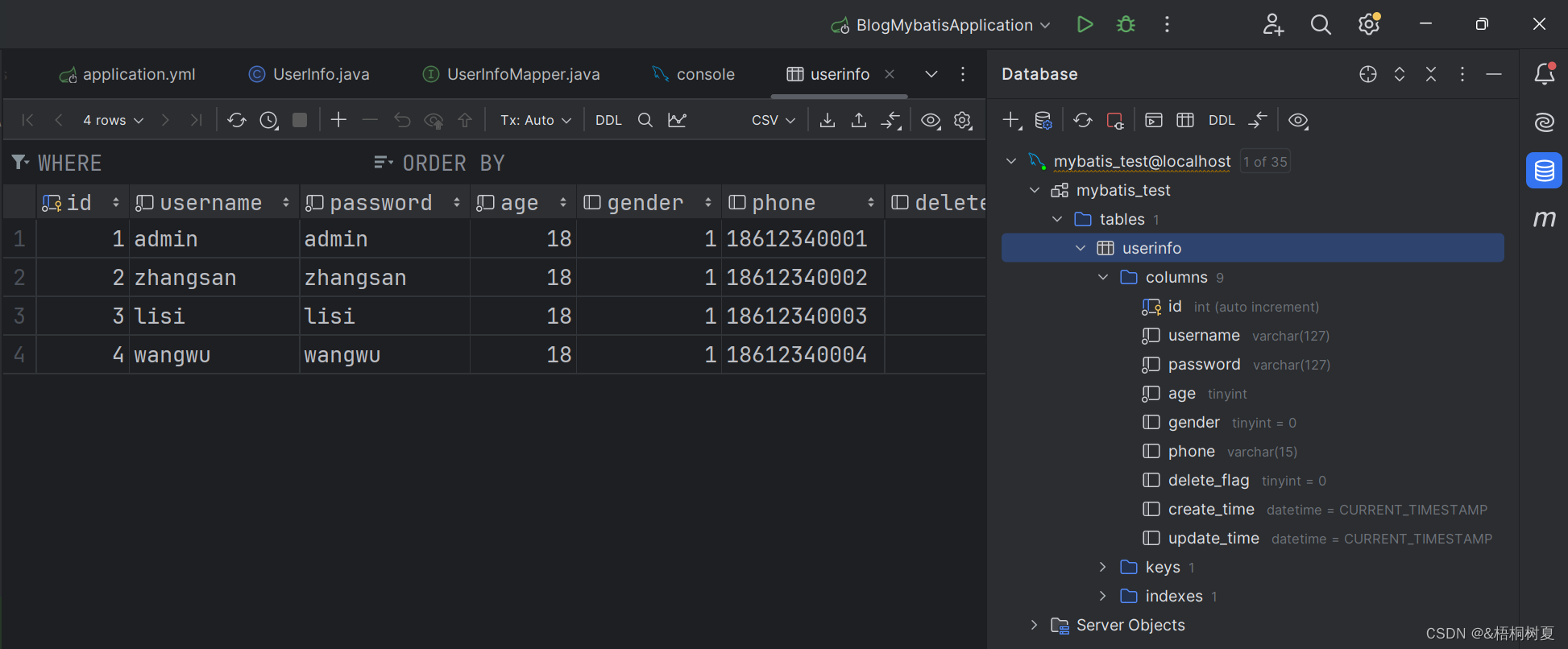1568x649 pixels.
Task: Select the delete_flag column in tree
Action: (x=1209, y=481)
